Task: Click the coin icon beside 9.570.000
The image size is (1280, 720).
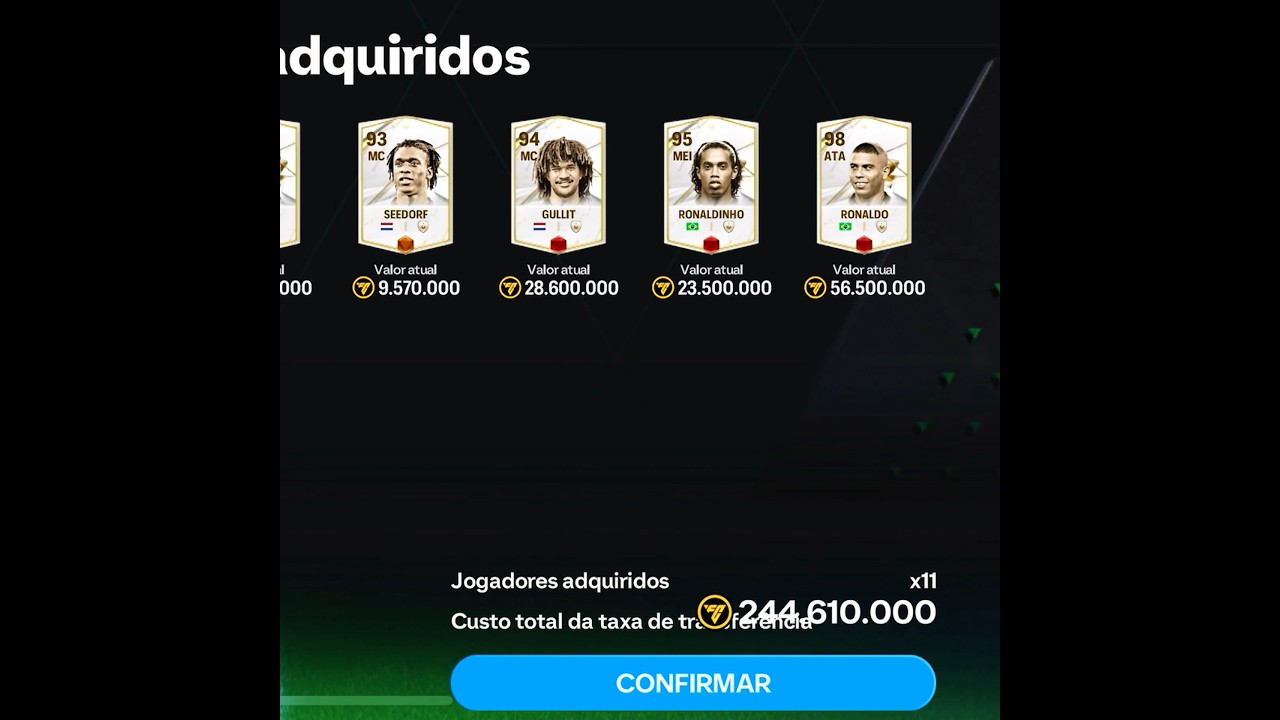Action: (363, 288)
